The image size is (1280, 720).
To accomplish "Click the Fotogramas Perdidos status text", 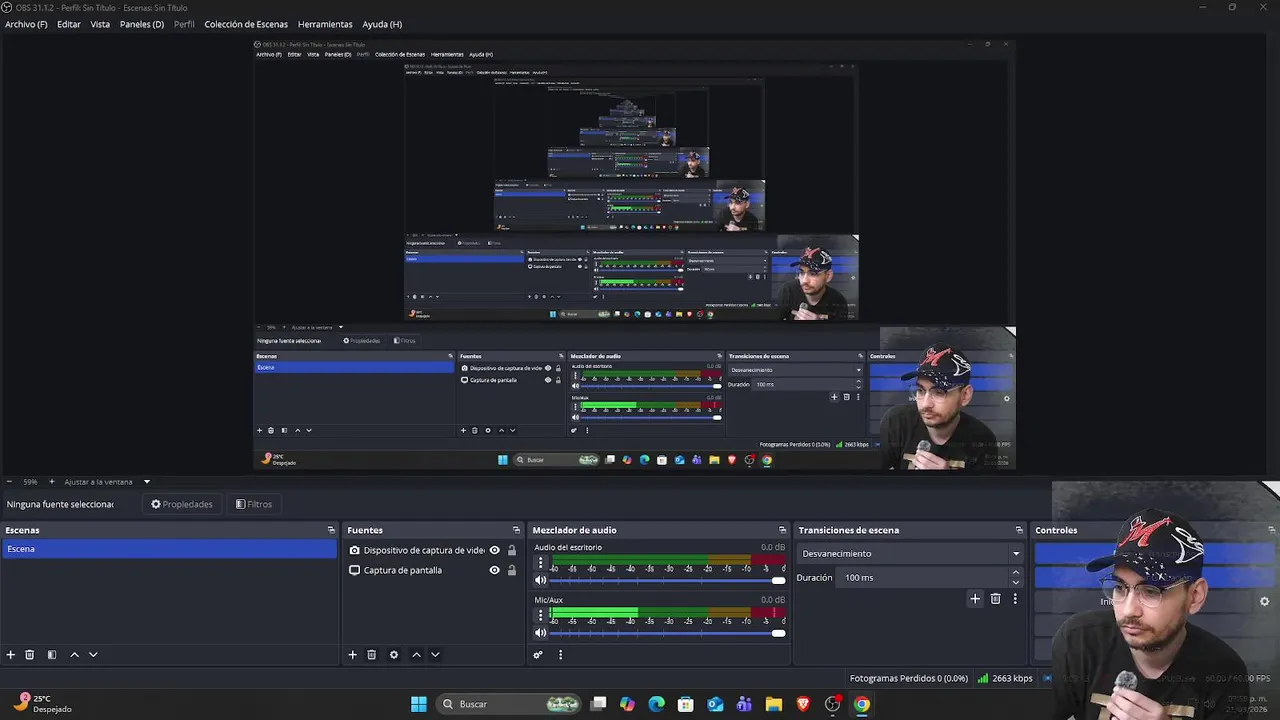I will [x=909, y=678].
